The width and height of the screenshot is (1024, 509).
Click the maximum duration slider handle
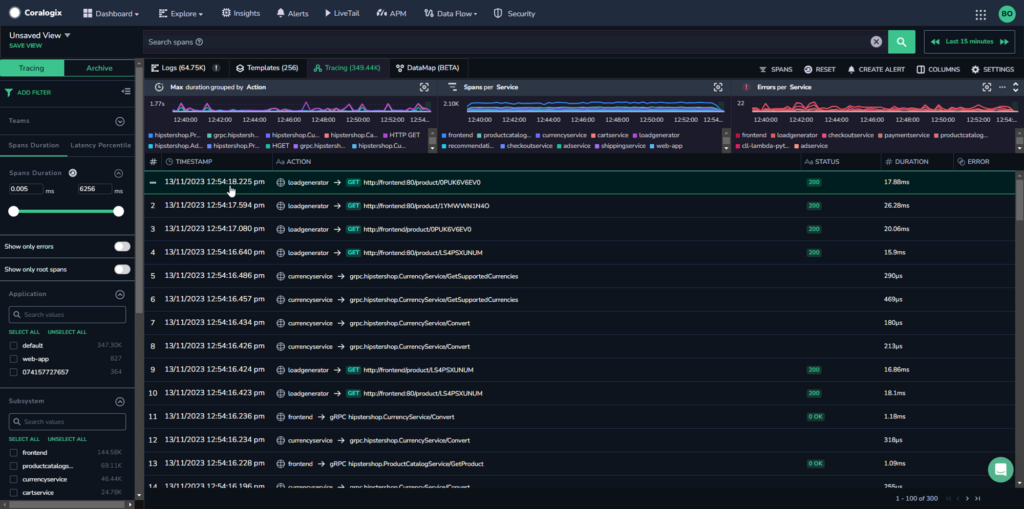(118, 211)
